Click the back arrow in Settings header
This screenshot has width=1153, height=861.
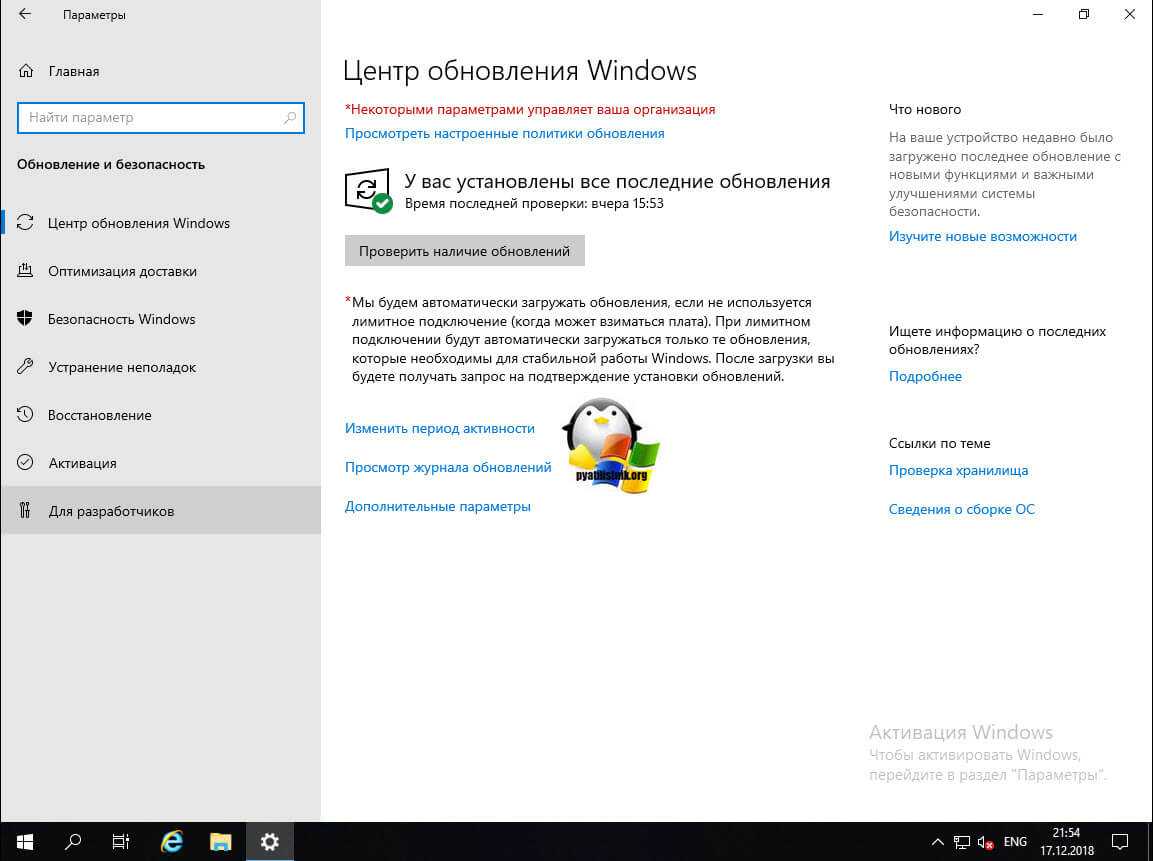point(25,15)
